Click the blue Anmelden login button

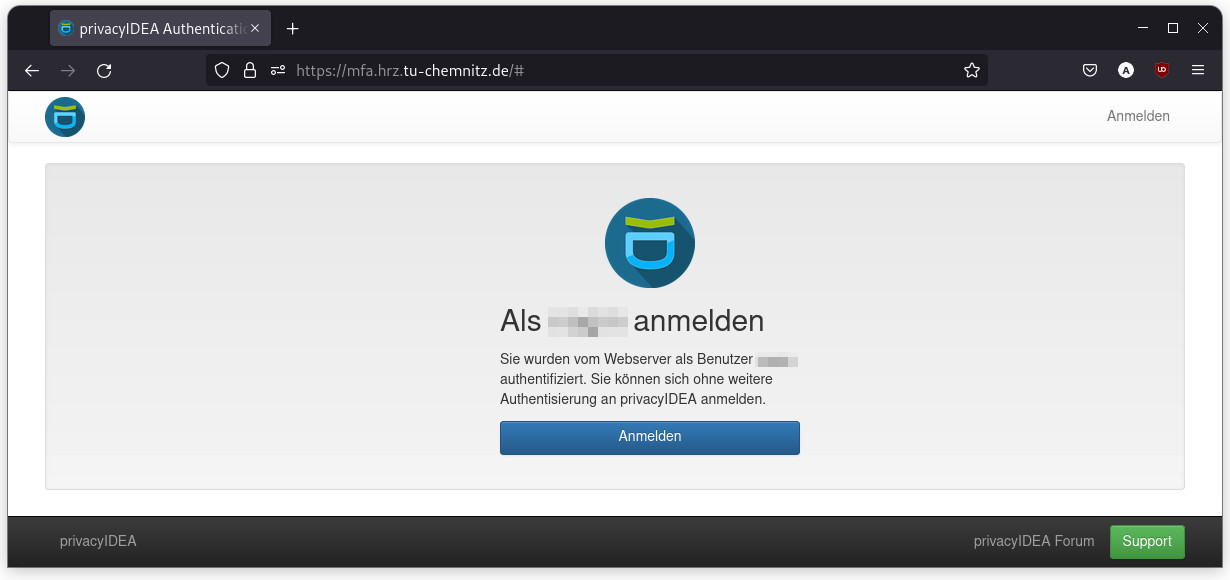tap(650, 437)
